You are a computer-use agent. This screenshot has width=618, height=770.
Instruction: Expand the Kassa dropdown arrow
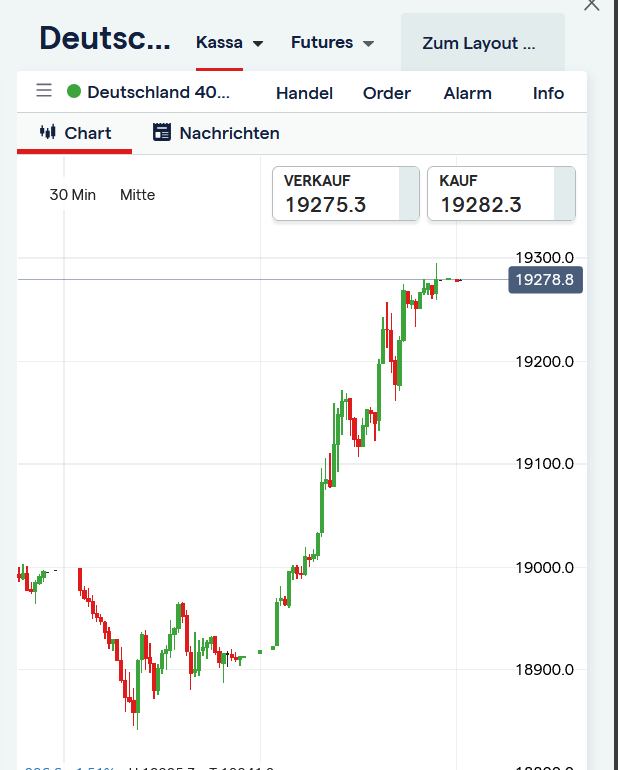pyautogui.click(x=258, y=44)
